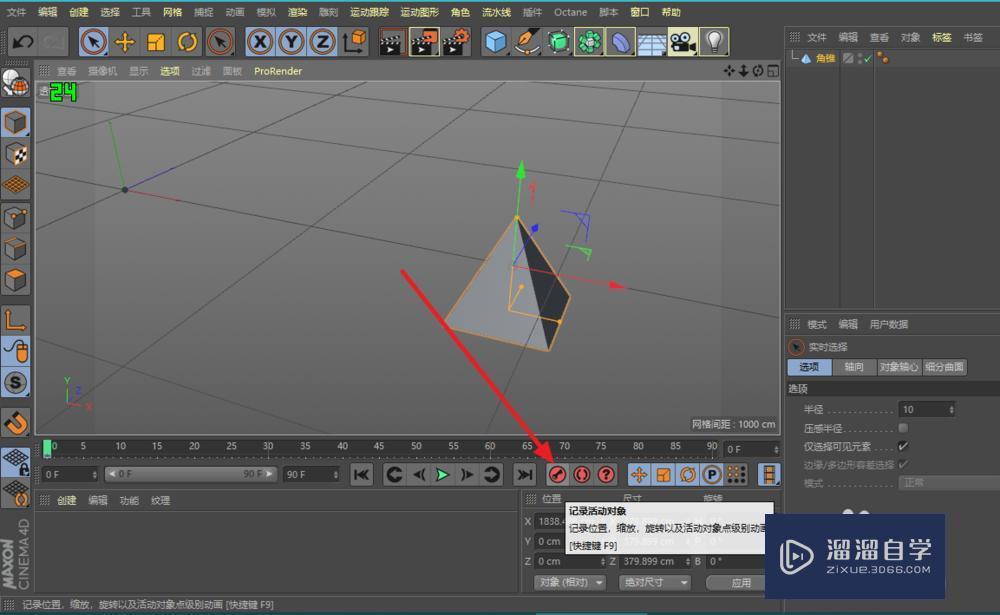The width and height of the screenshot is (1000, 615).
Task: Activate the Rotate tool icon
Action: click(x=188, y=42)
